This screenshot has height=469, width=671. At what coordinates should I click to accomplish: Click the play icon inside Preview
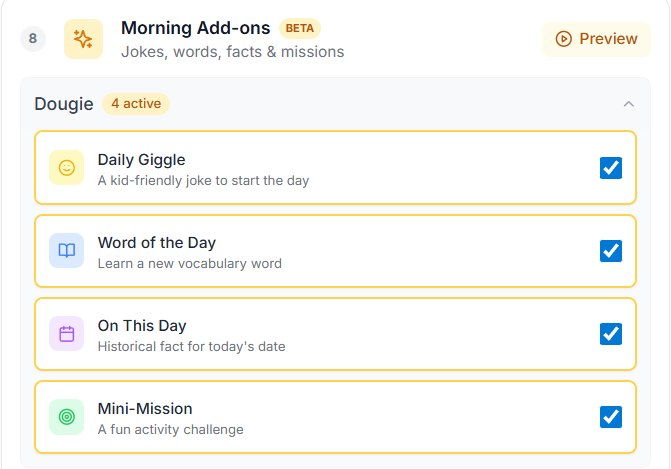[564, 39]
